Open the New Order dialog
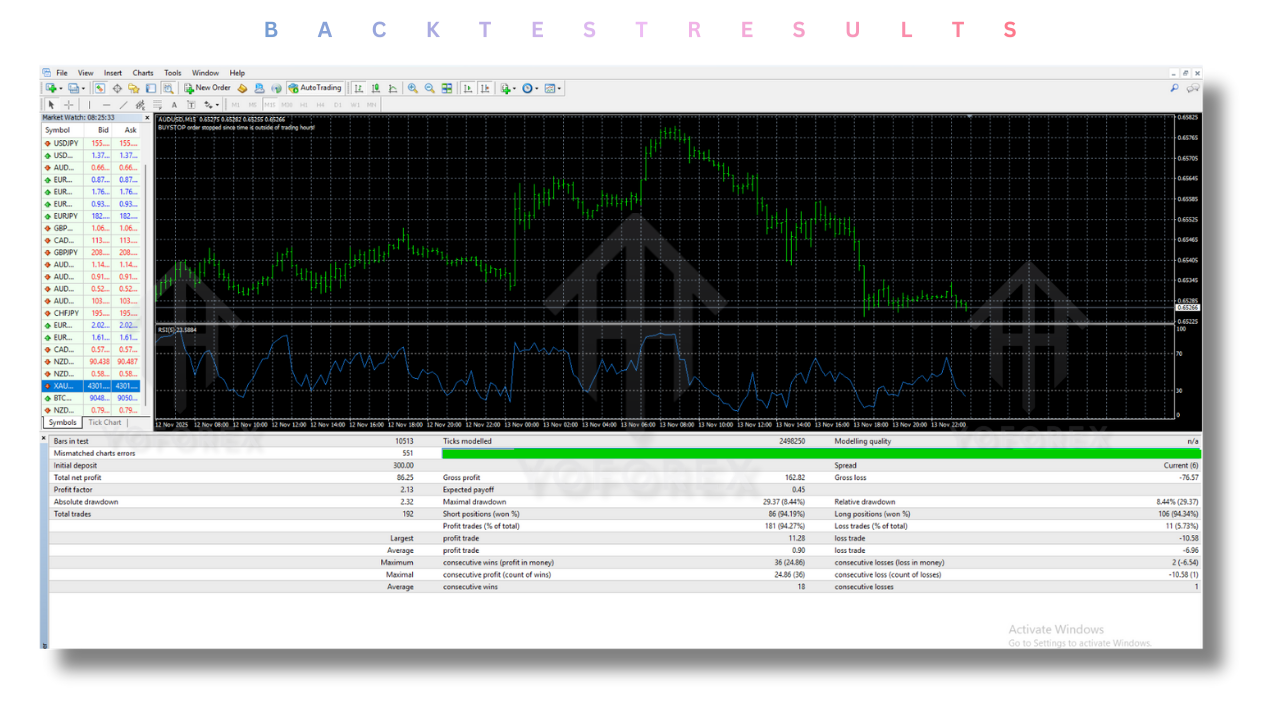1280x720 pixels. tap(210, 88)
